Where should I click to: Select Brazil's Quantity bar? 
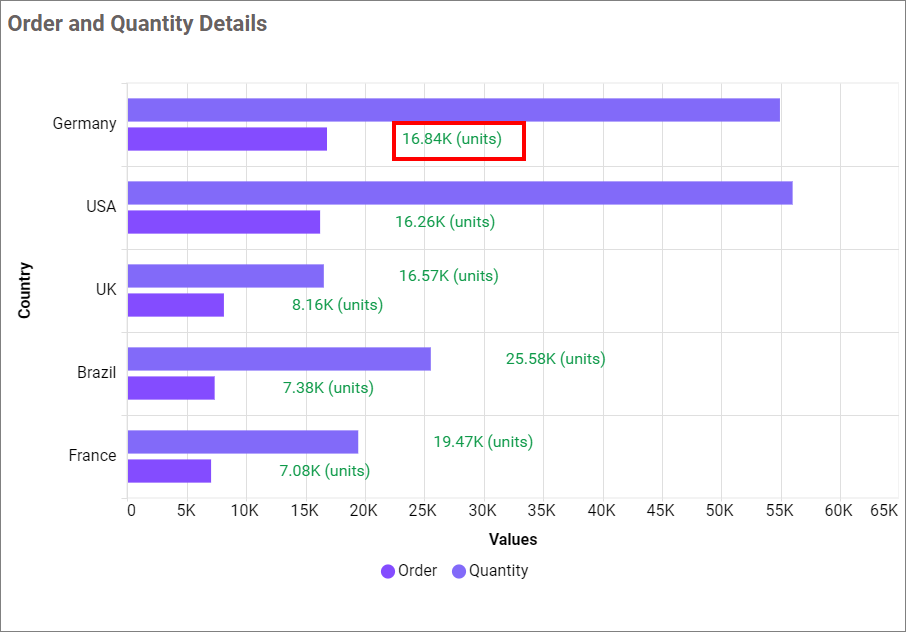279,359
